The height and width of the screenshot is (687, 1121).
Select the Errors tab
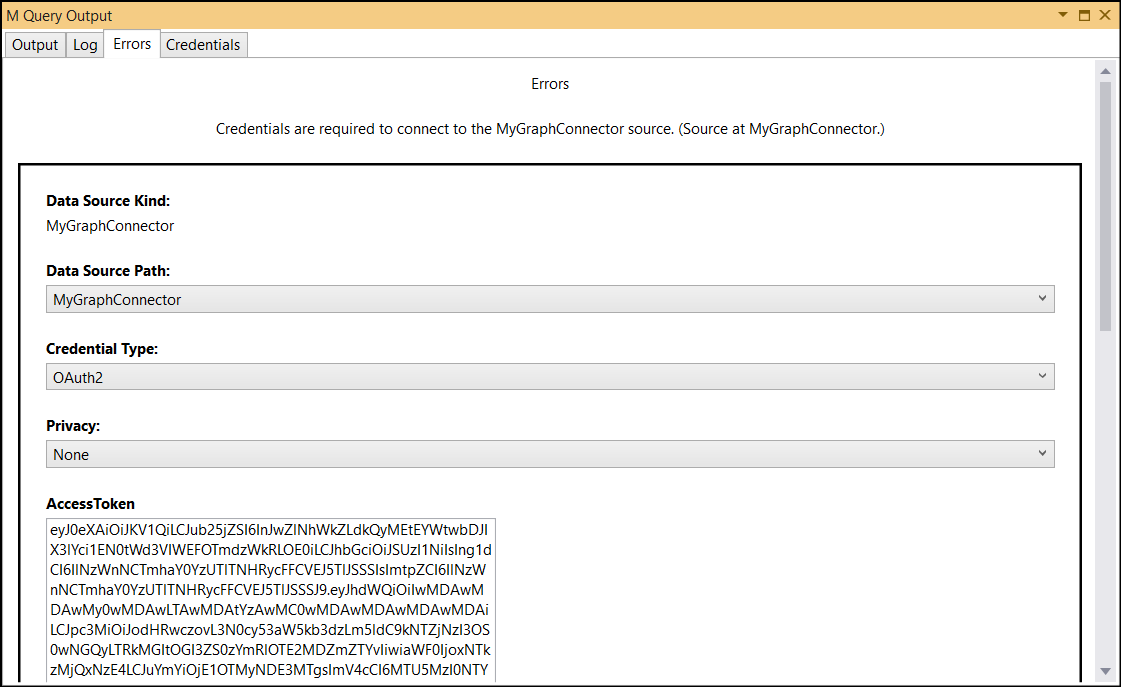[x=132, y=44]
